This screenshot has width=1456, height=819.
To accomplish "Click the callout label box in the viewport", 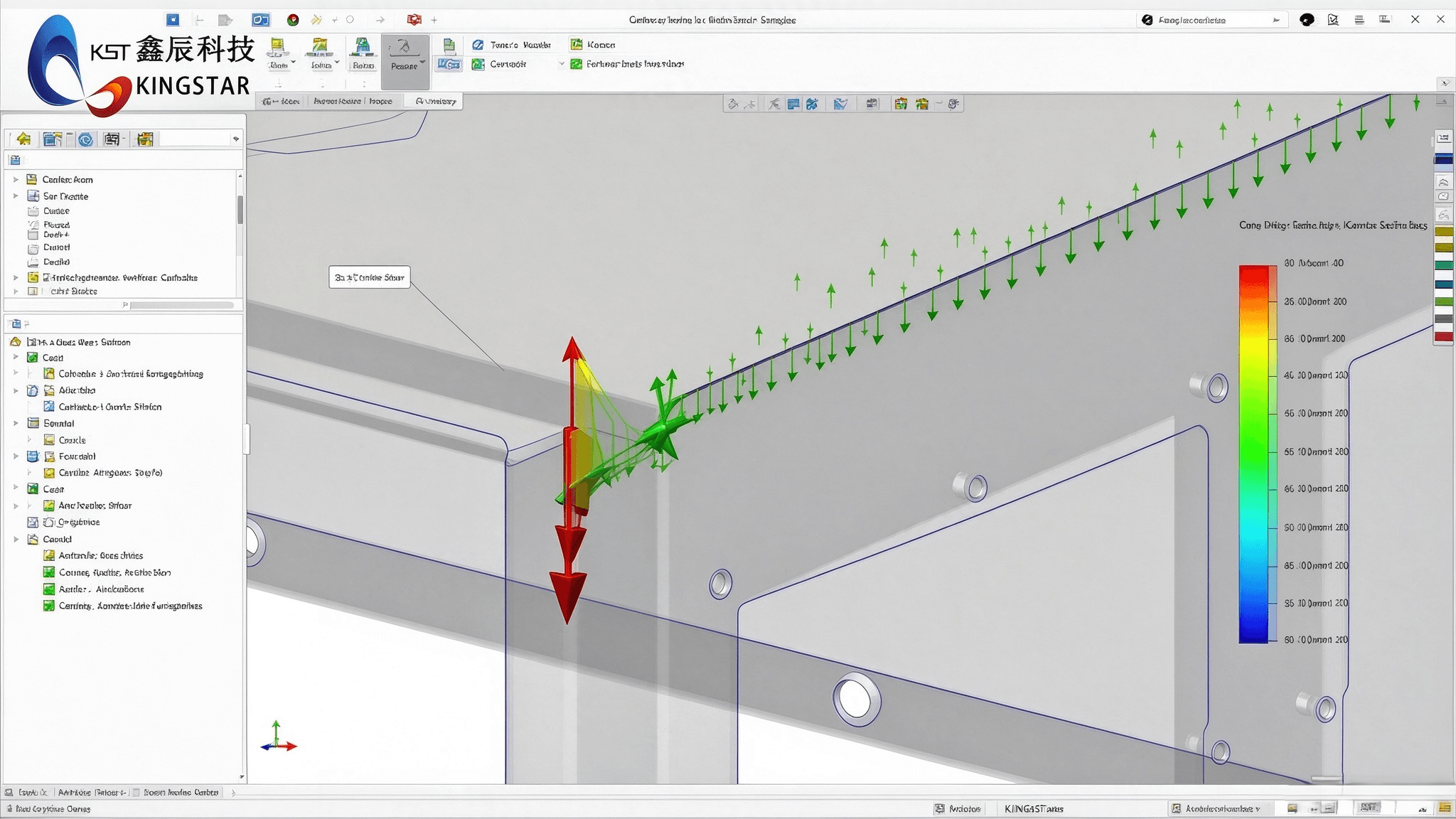I will pyautogui.click(x=370, y=277).
